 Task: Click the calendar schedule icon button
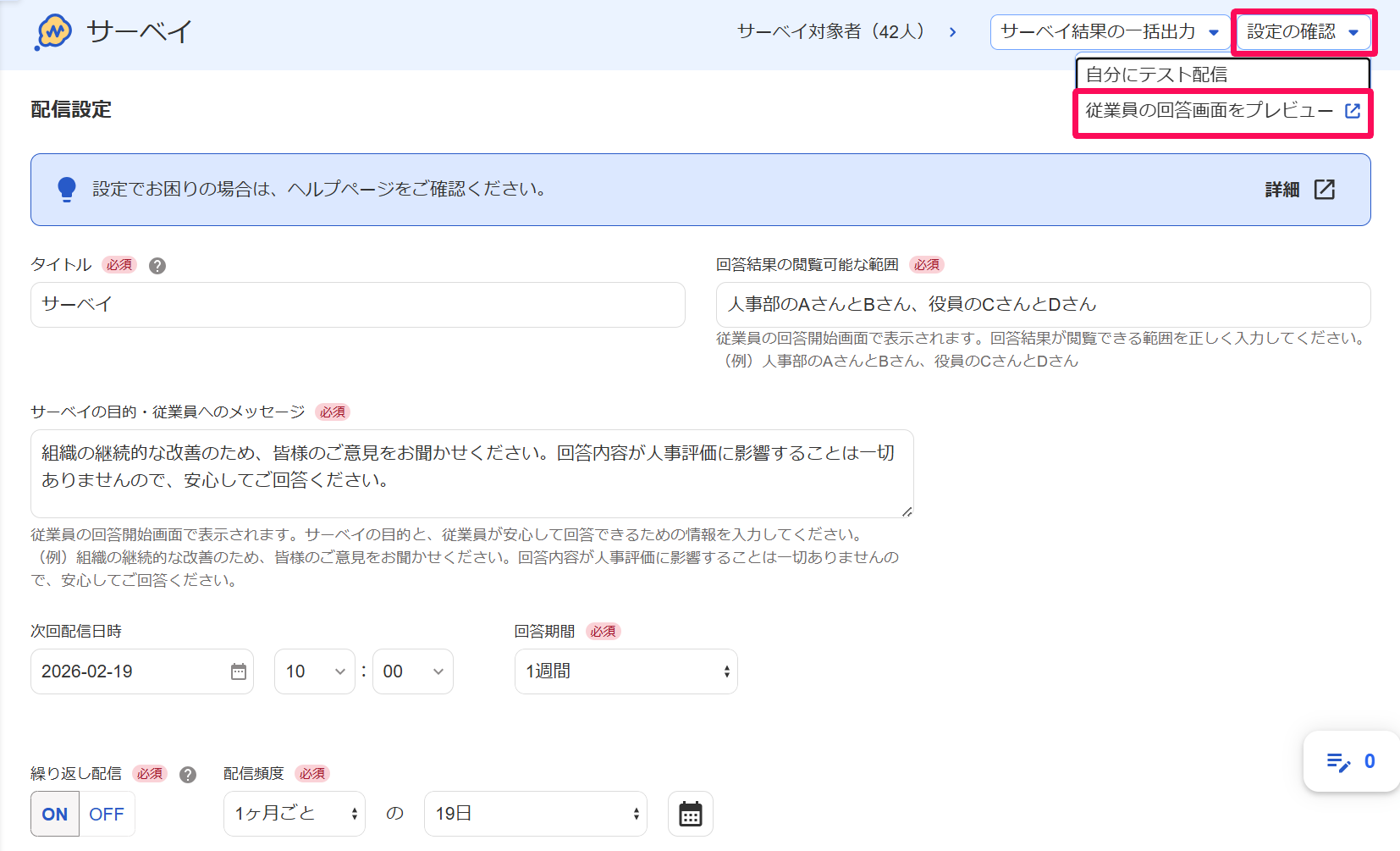pos(691,814)
